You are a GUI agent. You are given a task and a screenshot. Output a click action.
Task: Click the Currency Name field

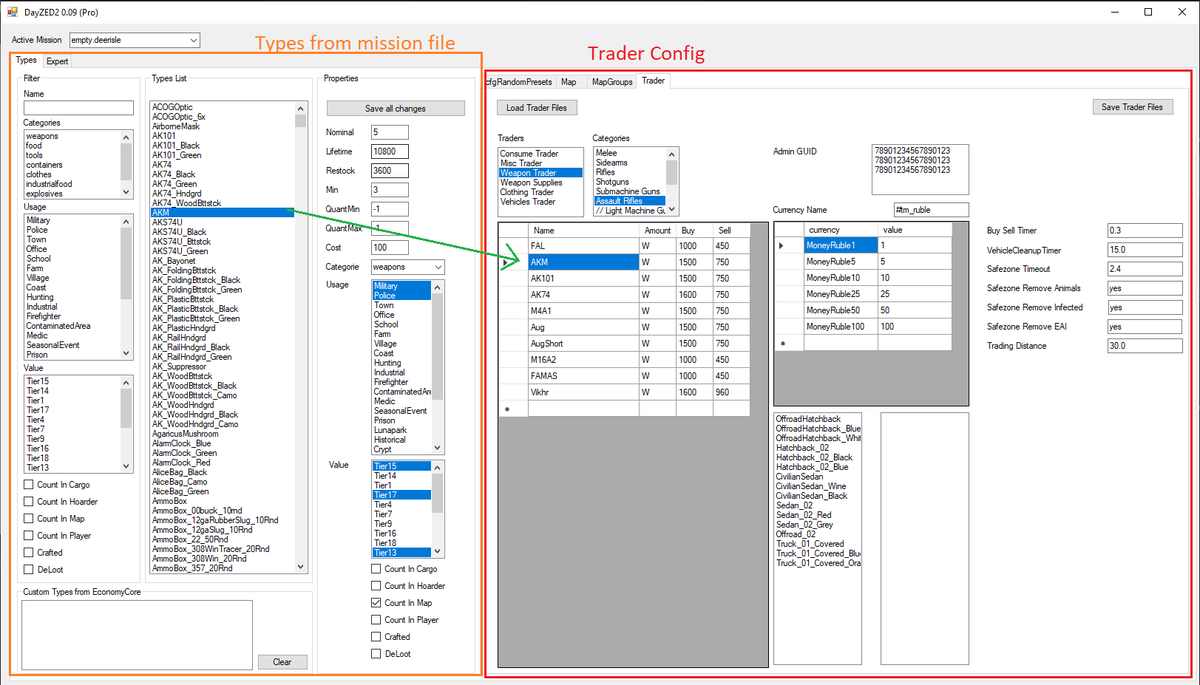pyautogui.click(x=932, y=210)
